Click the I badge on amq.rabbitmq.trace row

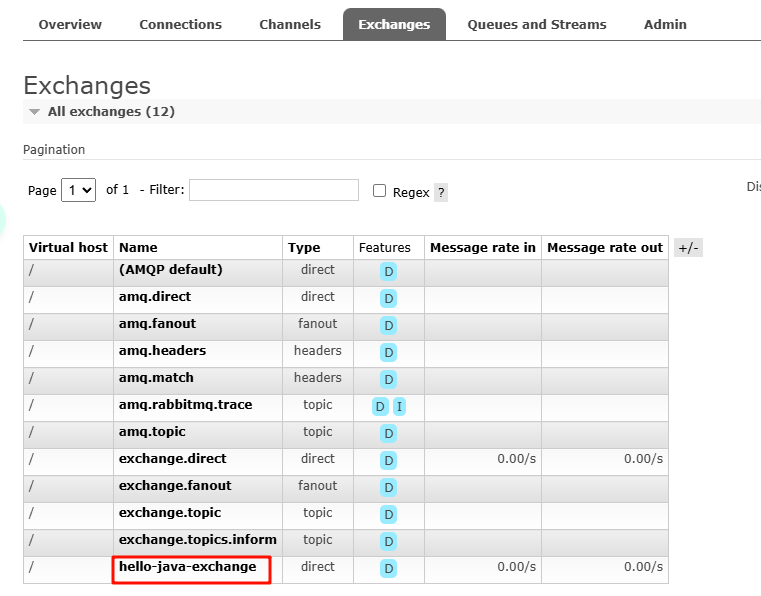tap(399, 406)
